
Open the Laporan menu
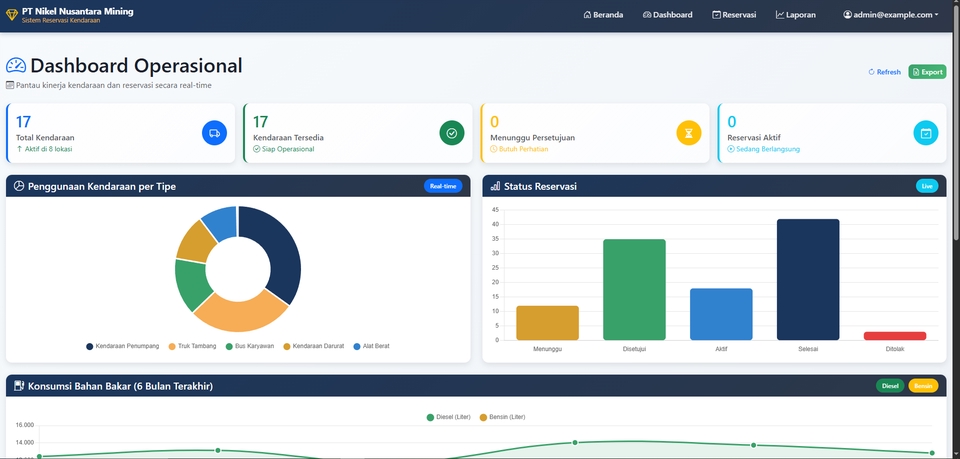point(795,15)
